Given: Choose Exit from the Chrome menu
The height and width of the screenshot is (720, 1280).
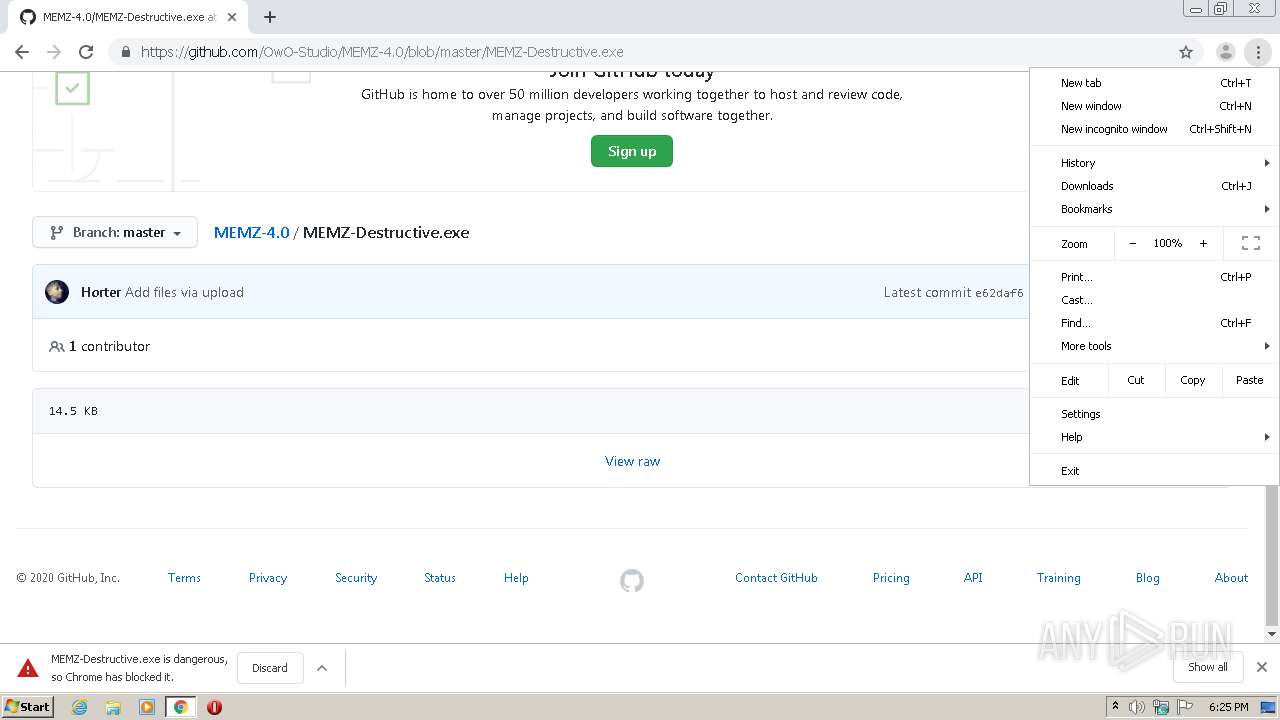Looking at the screenshot, I should point(1155,471).
